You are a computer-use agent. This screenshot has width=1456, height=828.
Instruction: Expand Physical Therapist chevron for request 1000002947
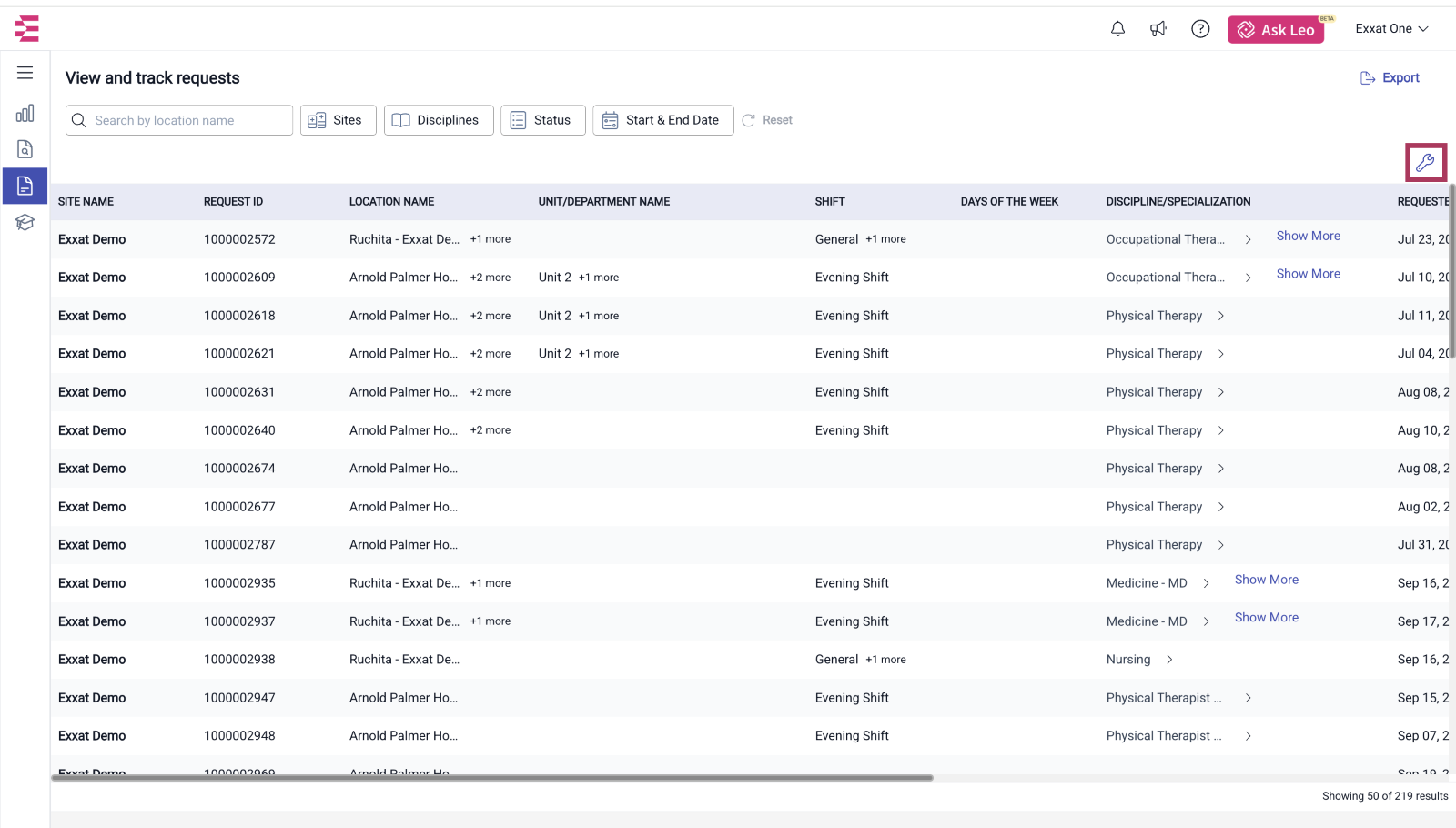point(1248,698)
